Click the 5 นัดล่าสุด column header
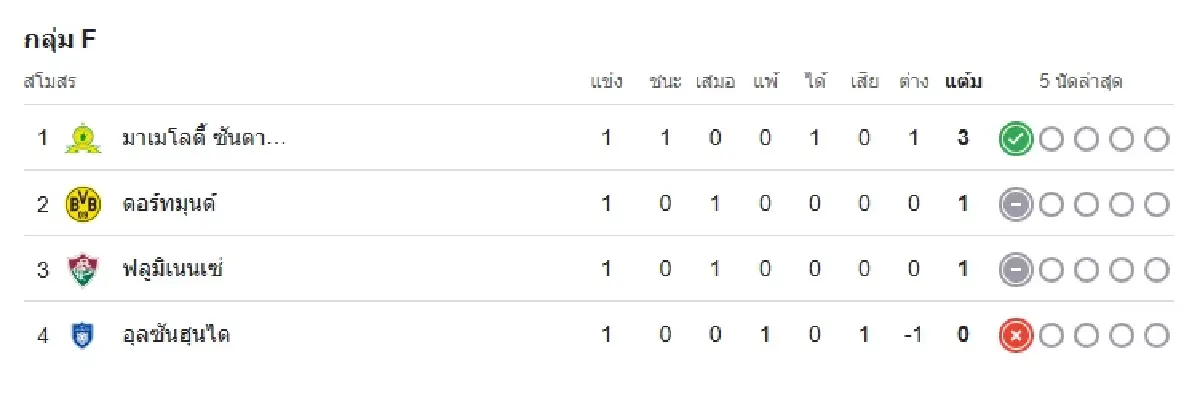Image resolution: width=1200 pixels, height=396 pixels. [1081, 82]
